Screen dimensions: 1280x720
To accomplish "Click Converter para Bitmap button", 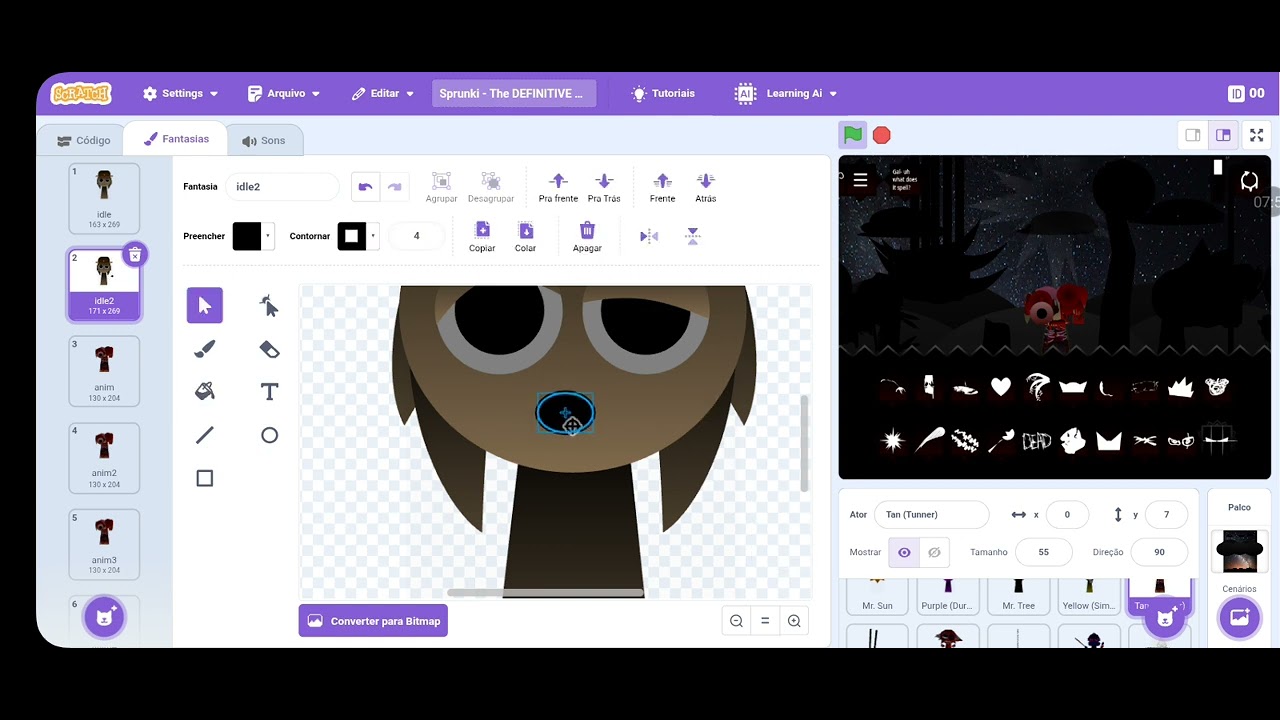I will (373, 621).
